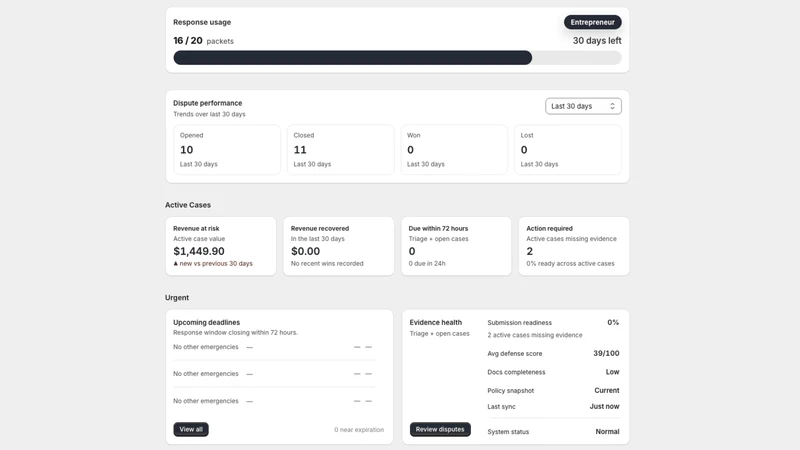Click 'Trends over last 30 days' subtitle
Viewport: 800px width, 450px height.
pyautogui.click(x=209, y=114)
